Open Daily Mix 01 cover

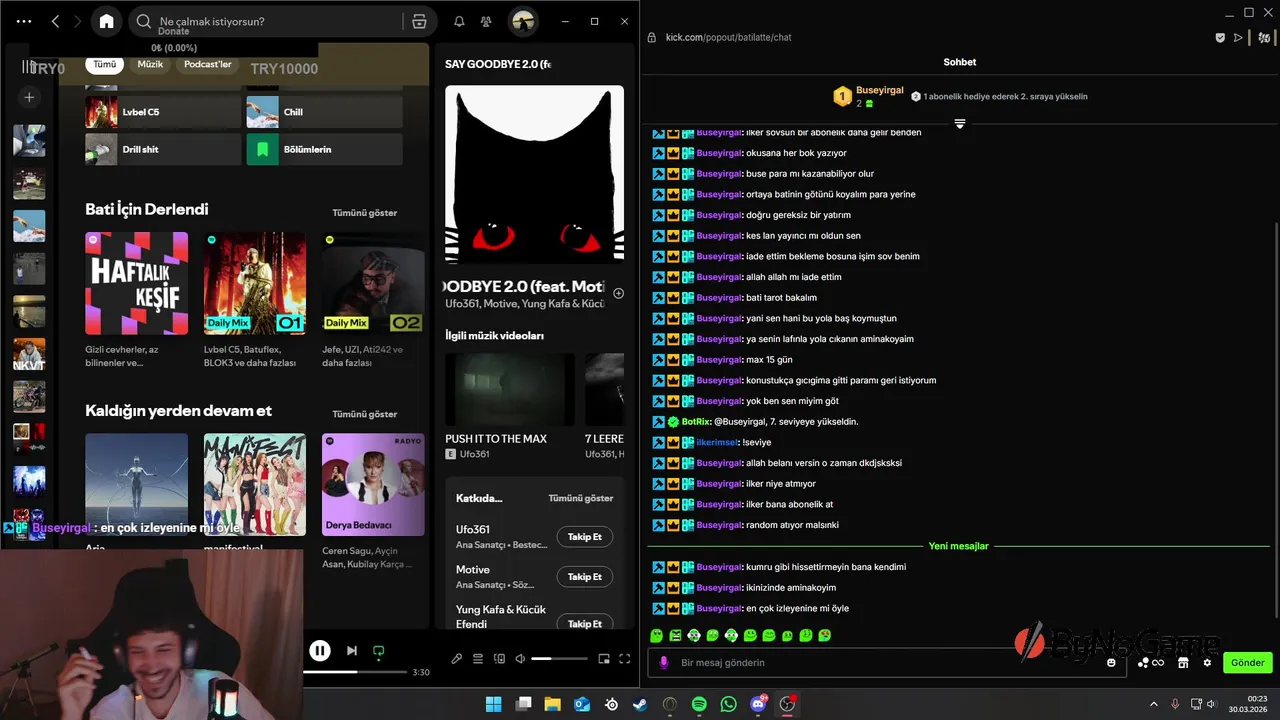[254, 283]
